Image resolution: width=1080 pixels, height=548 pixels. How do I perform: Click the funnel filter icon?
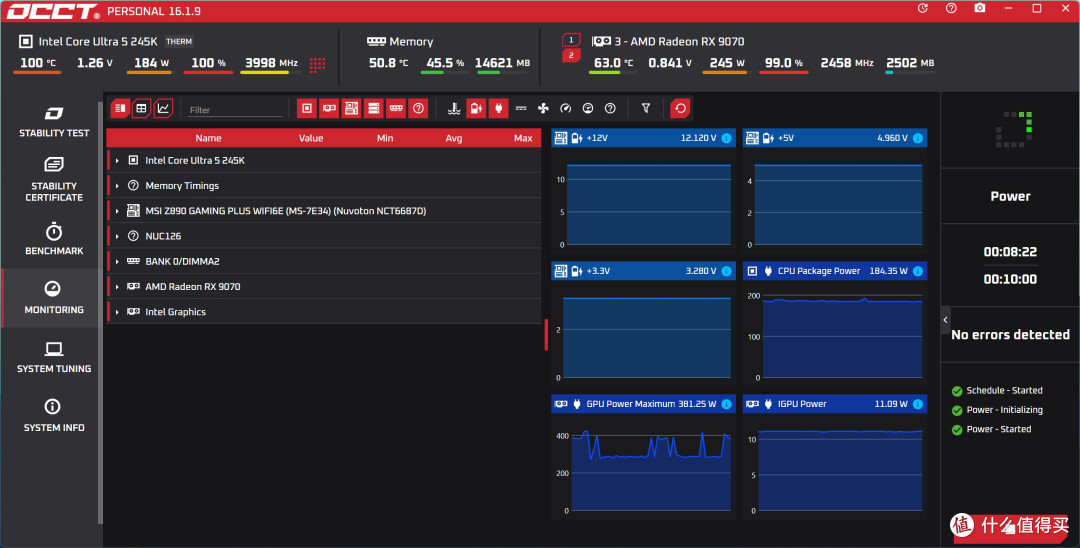point(645,108)
